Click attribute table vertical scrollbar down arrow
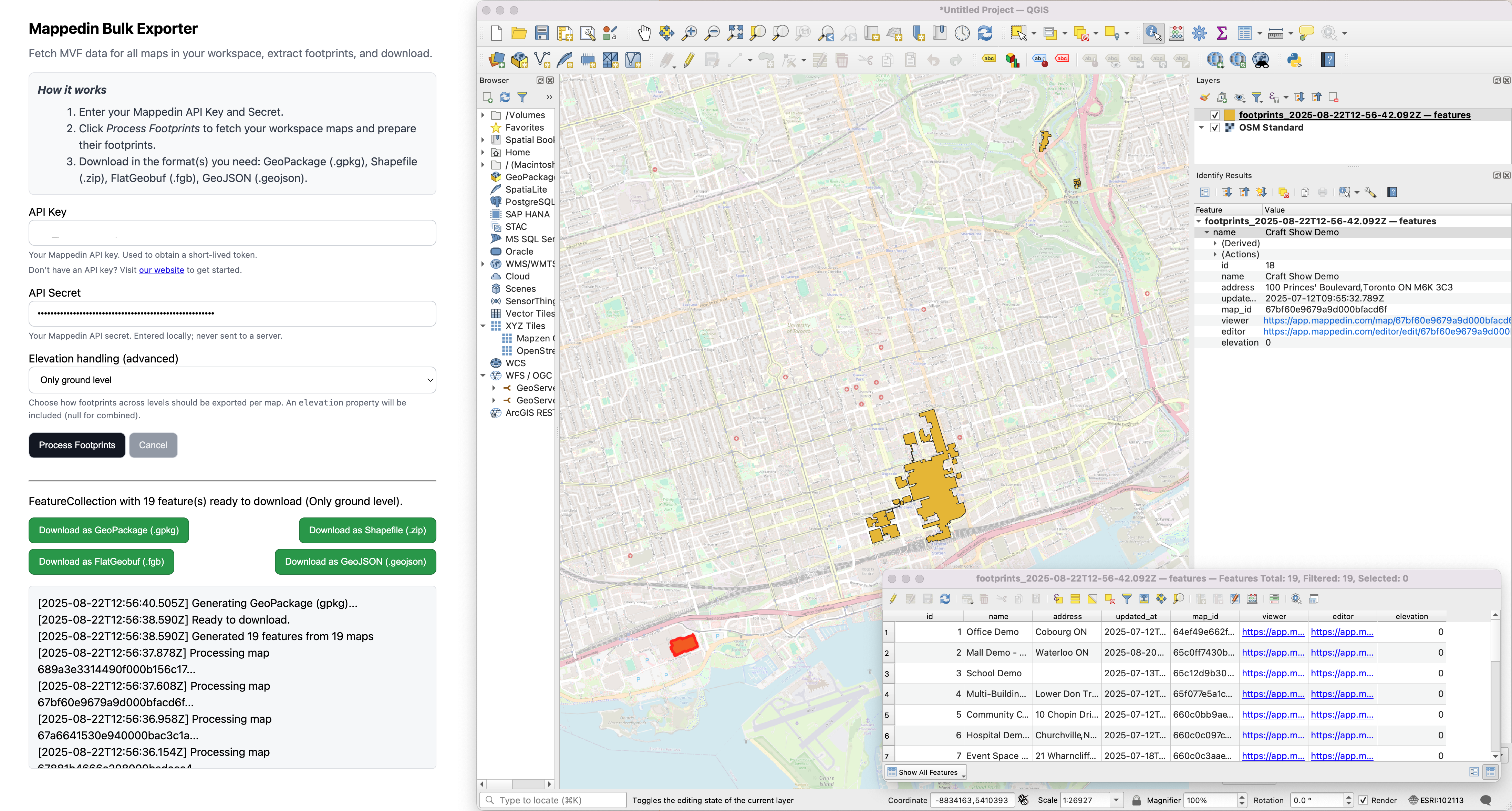Viewport: 1512px width, 811px height. click(1495, 756)
